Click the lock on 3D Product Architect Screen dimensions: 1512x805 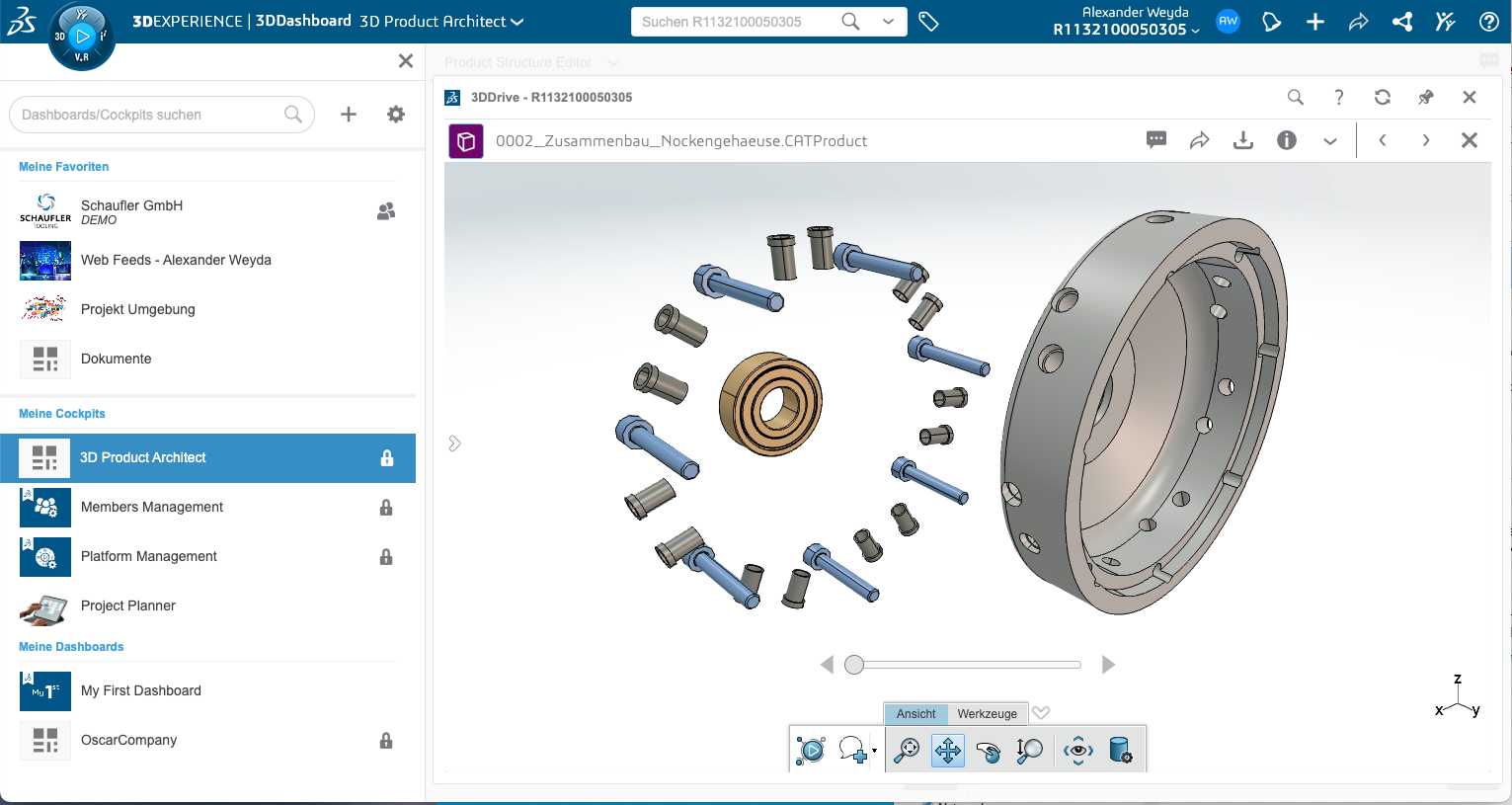387,458
